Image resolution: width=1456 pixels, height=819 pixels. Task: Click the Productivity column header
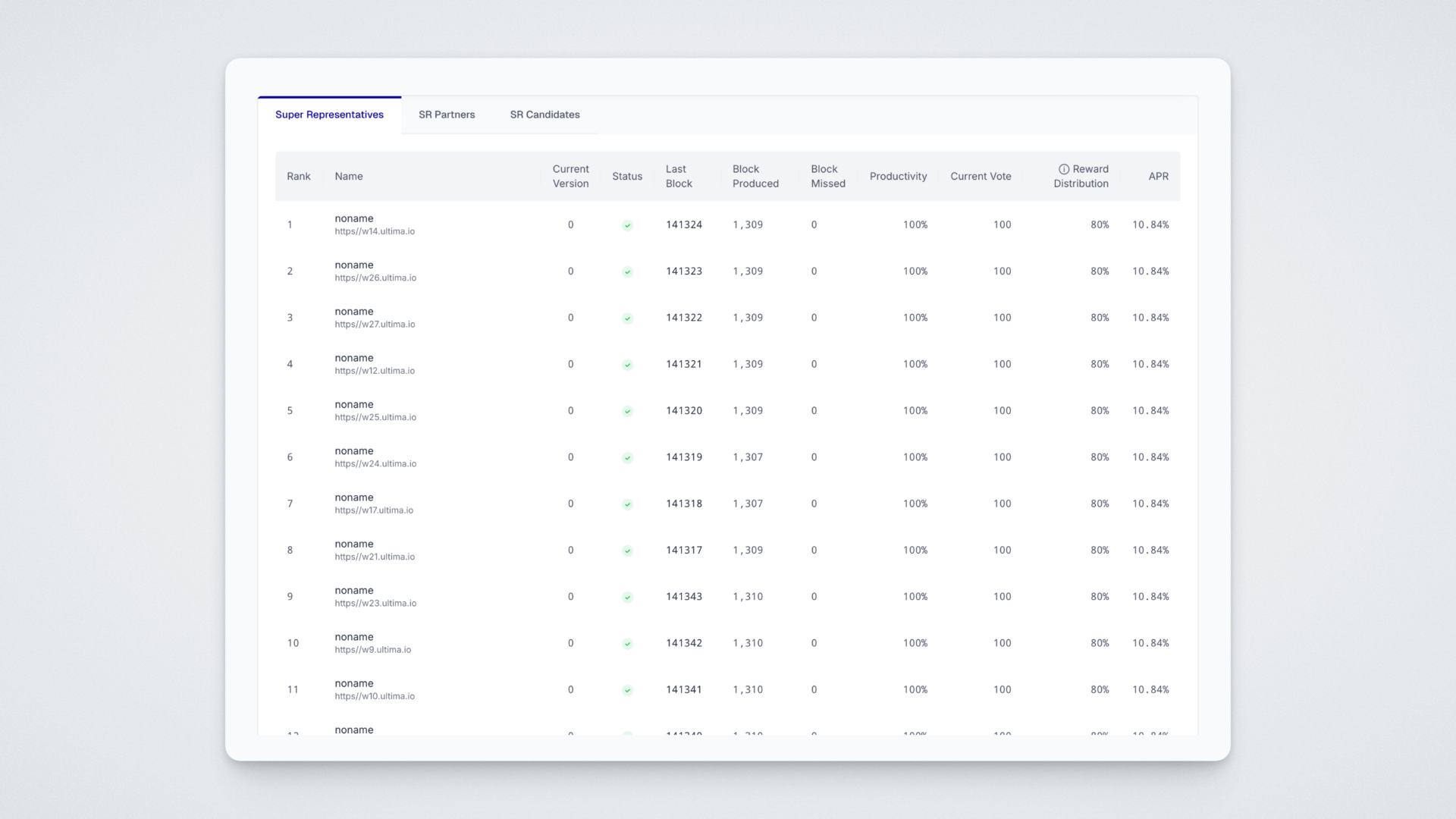tap(898, 176)
